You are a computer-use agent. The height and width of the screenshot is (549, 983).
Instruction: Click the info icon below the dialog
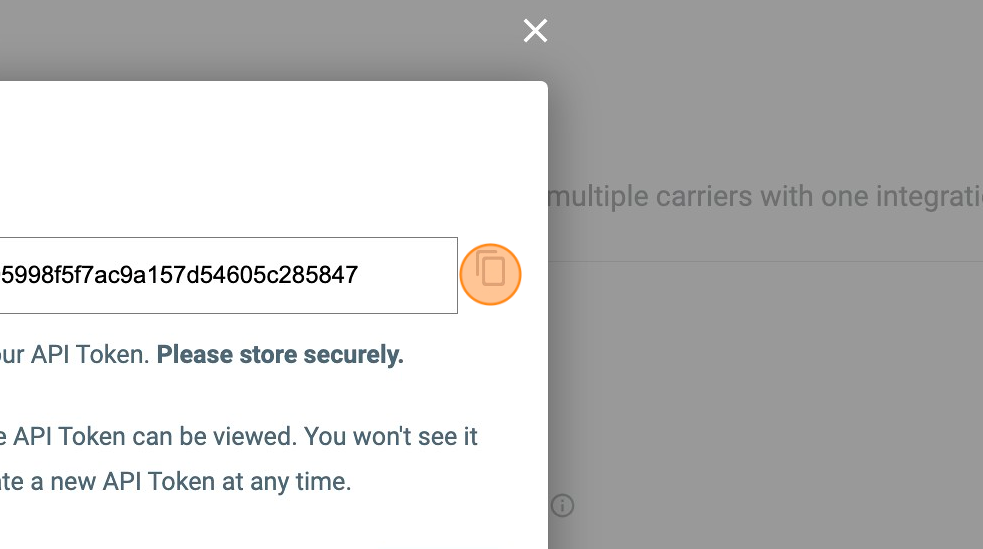click(563, 505)
